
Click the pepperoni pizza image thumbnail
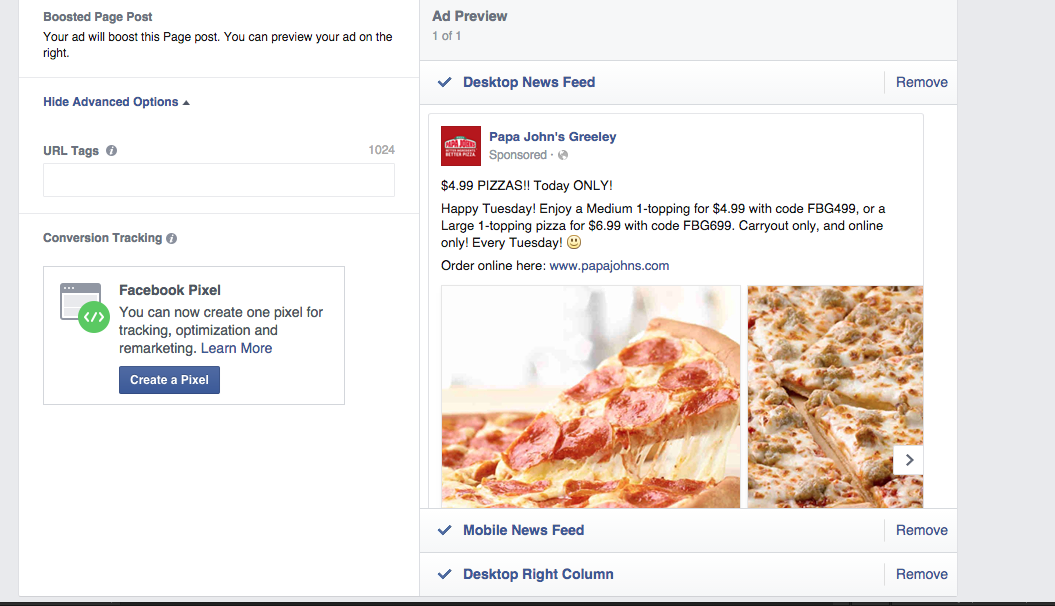pyautogui.click(x=591, y=396)
